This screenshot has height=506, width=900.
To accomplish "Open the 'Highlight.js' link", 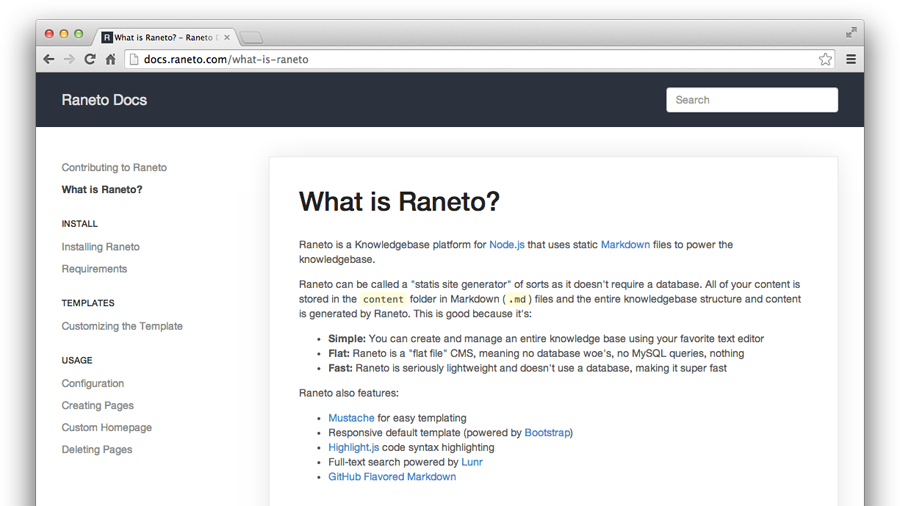I will [x=354, y=447].
